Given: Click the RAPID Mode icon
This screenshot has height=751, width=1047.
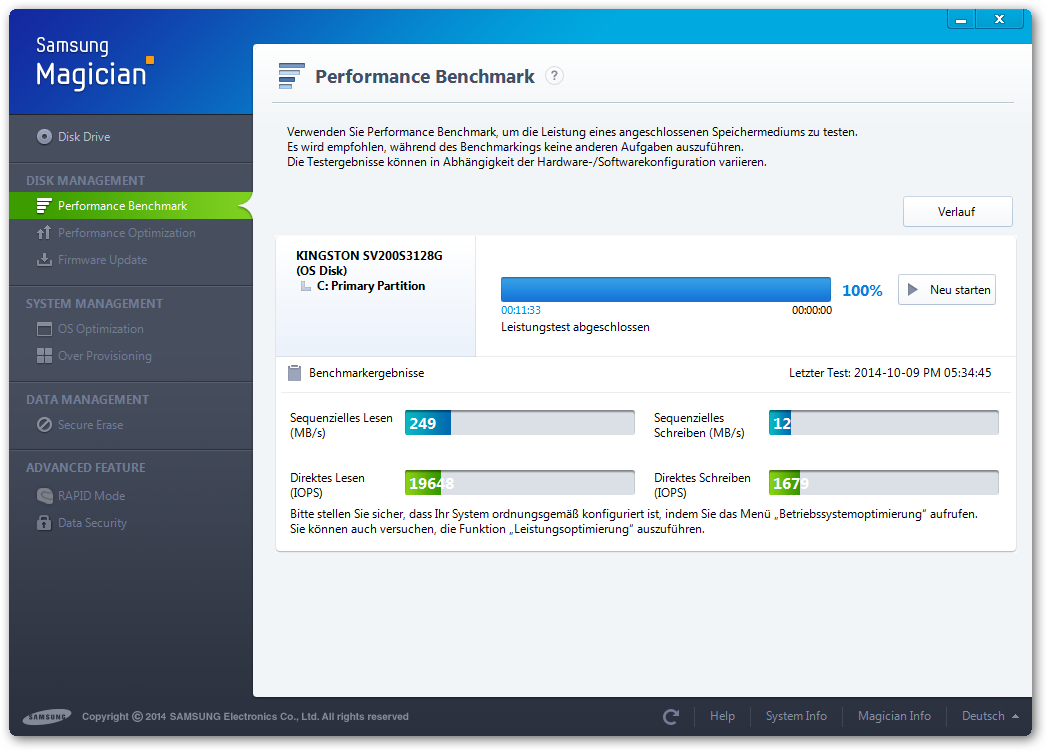Looking at the screenshot, I should (44, 496).
